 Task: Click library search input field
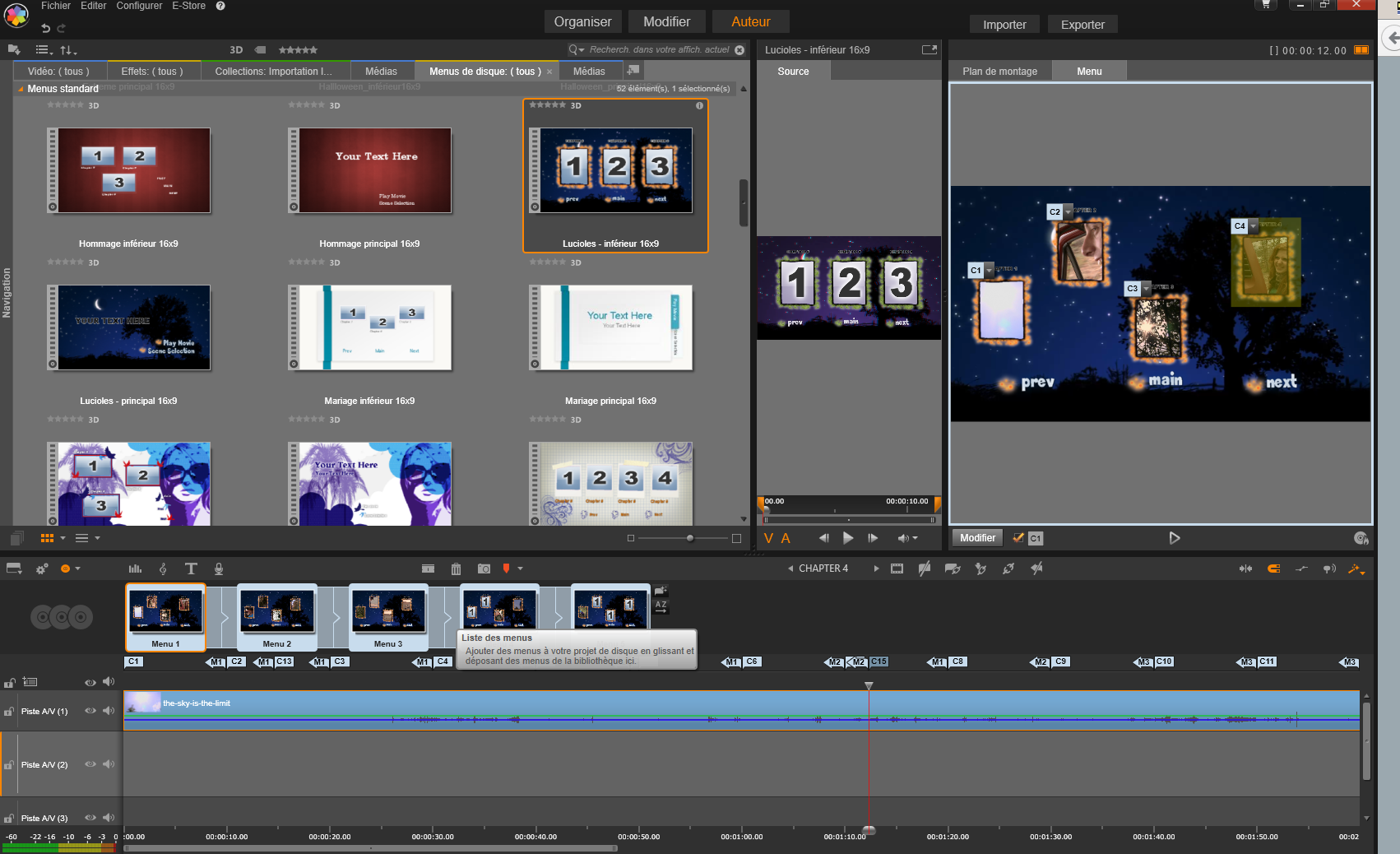coord(659,50)
